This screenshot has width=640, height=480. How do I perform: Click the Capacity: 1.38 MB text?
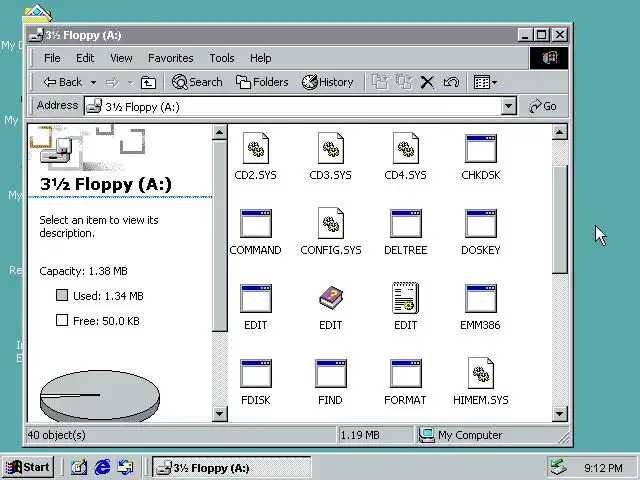[x=84, y=271]
